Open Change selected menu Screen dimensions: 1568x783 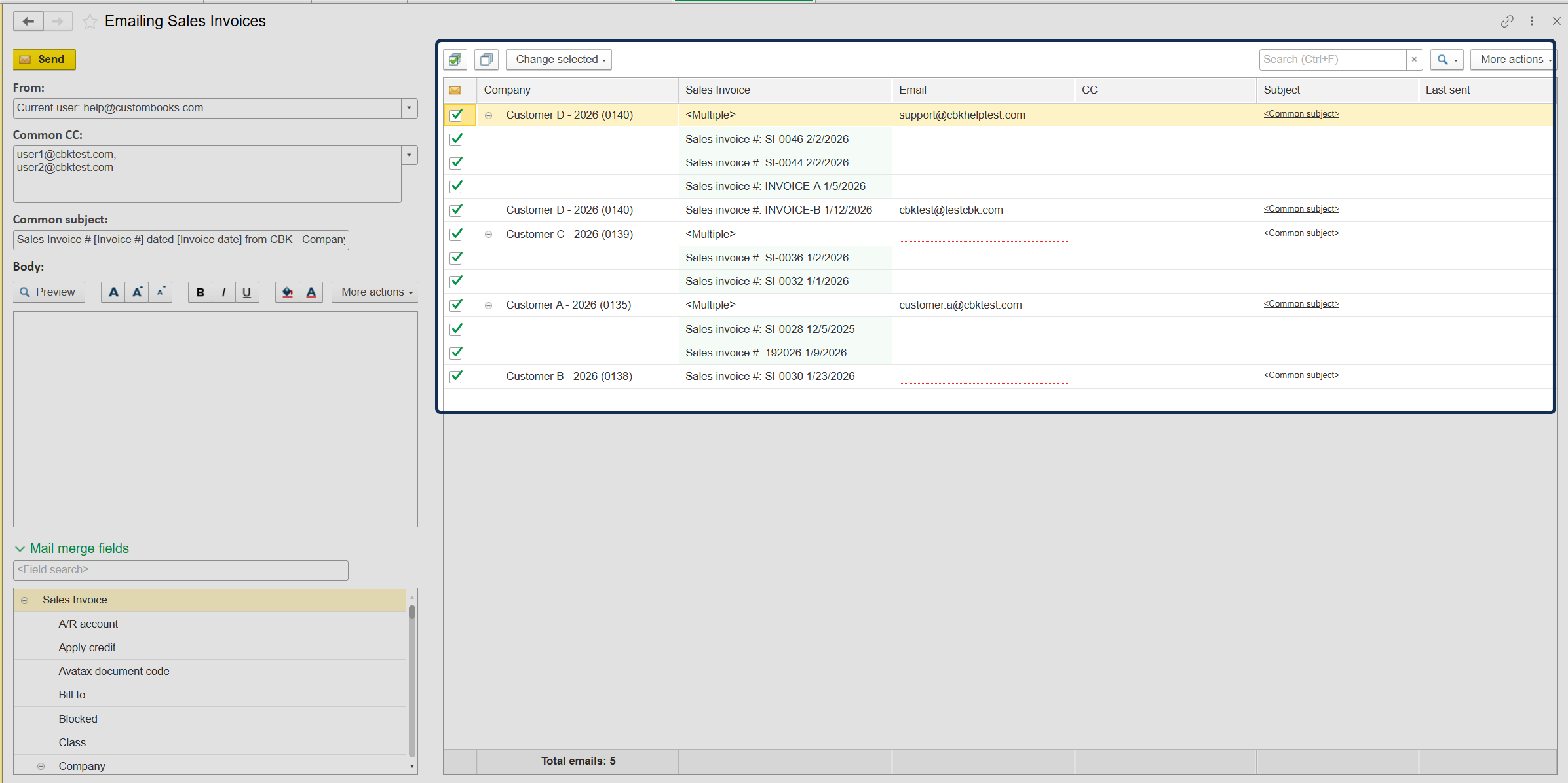[559, 60]
